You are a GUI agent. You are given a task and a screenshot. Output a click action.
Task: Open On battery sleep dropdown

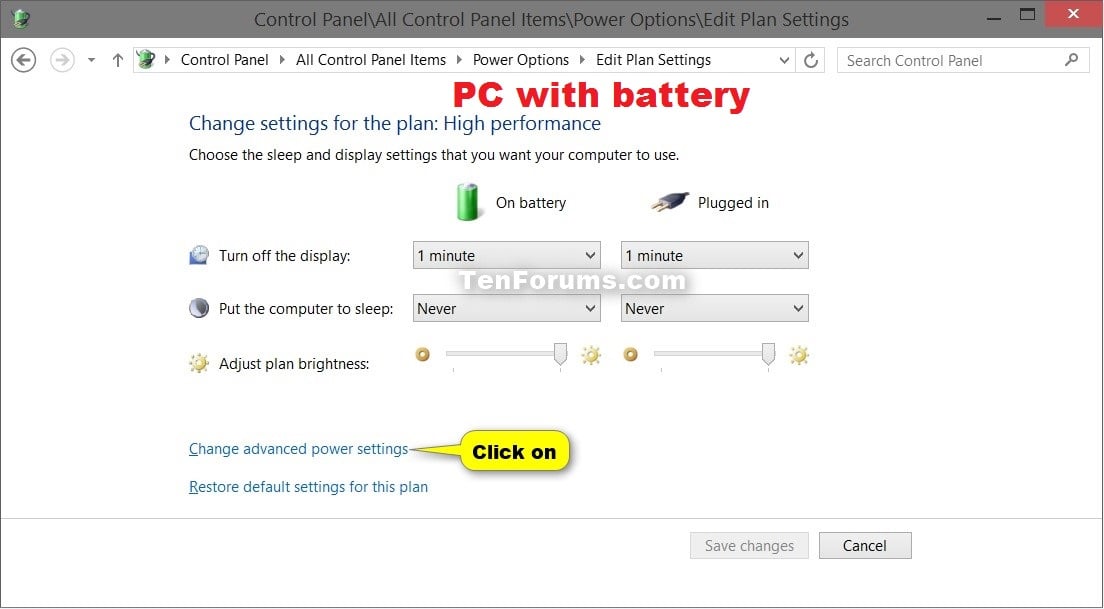(x=506, y=308)
